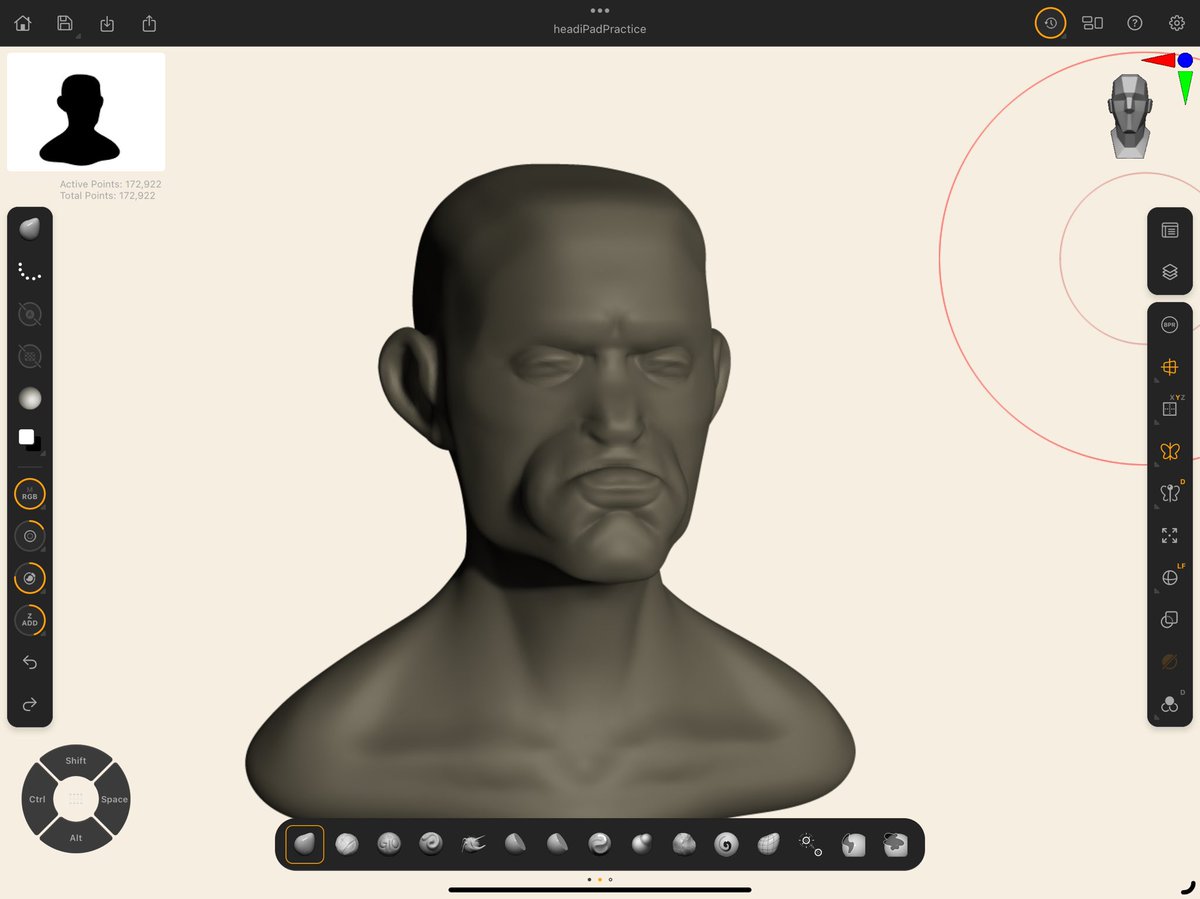Select the transpose line tool icon

point(811,845)
